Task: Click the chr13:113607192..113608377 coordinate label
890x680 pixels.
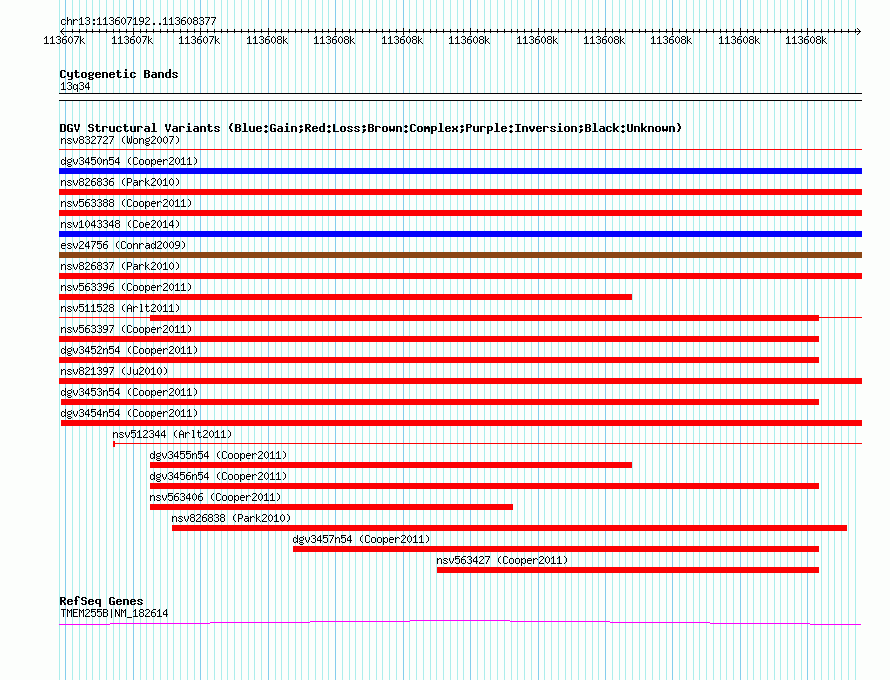Action: 138,21
